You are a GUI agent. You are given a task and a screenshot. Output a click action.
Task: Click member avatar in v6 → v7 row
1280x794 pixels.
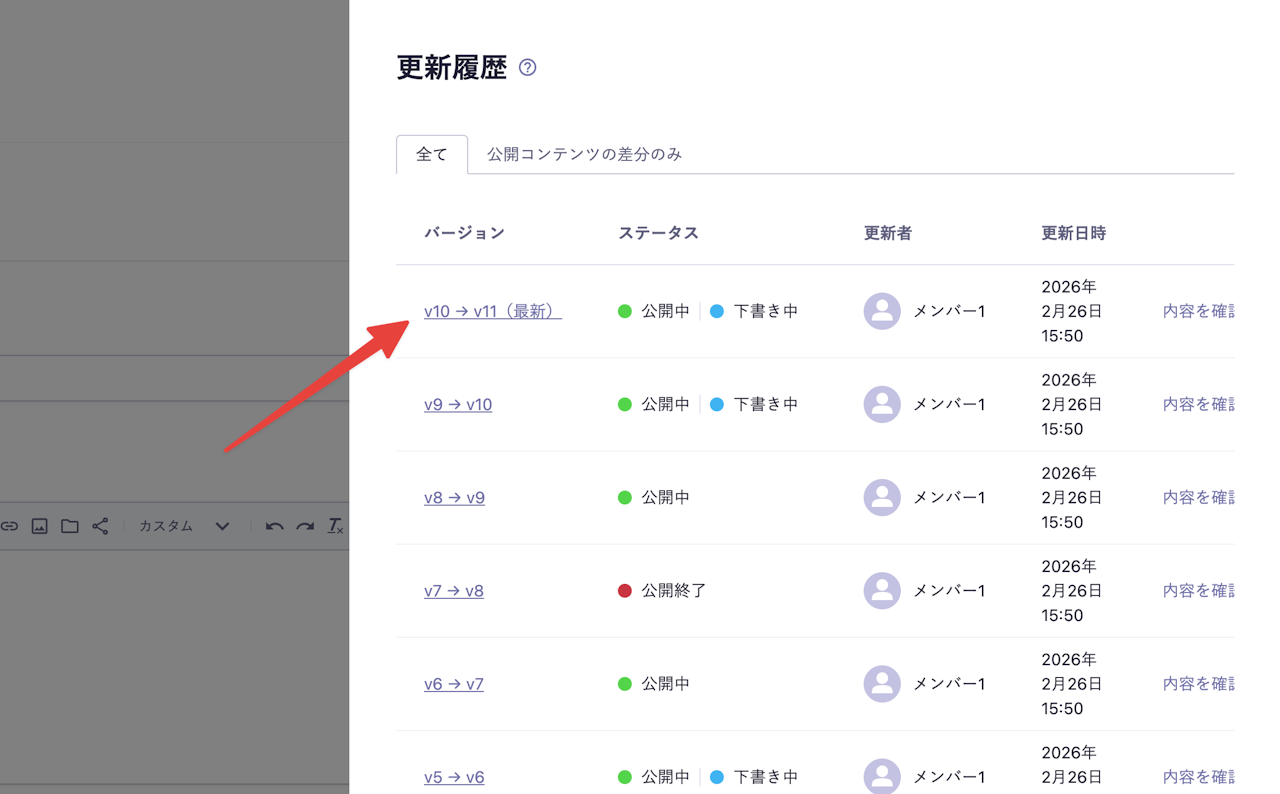tap(882, 684)
